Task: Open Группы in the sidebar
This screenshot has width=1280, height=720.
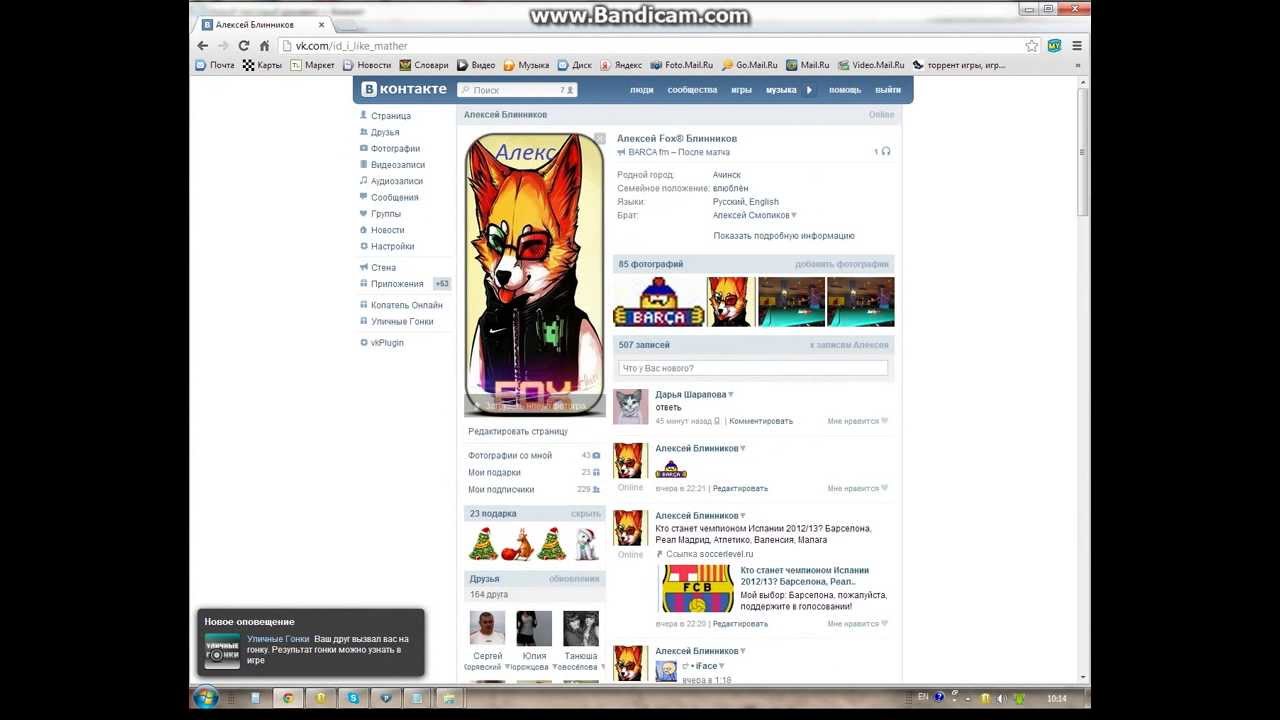Action: [386, 214]
